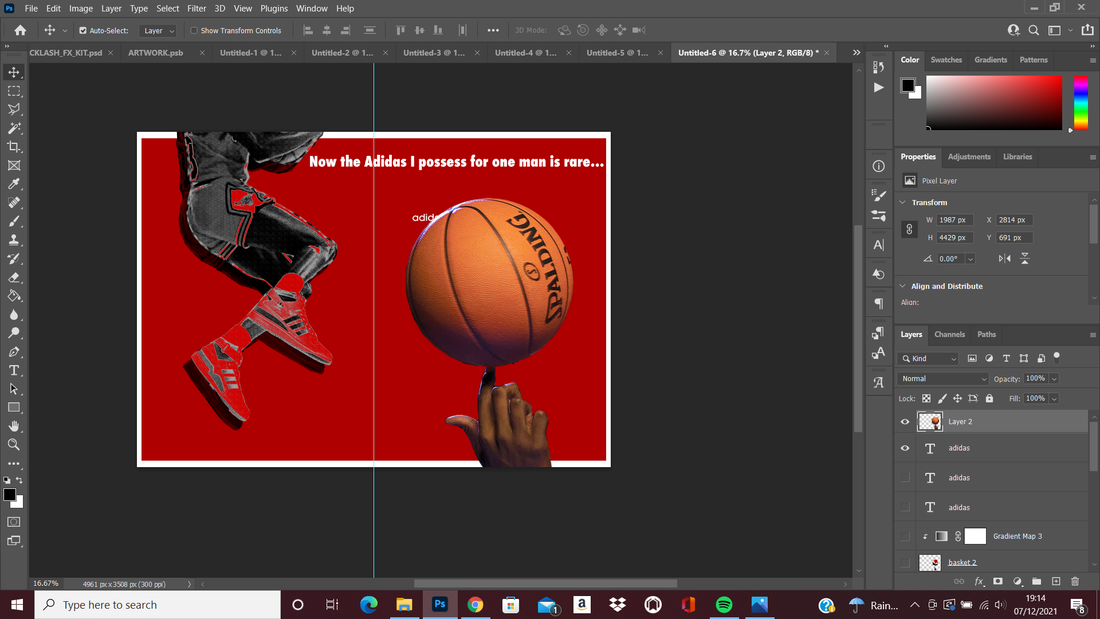Hide the visible adidas text layer
The height and width of the screenshot is (619, 1100).
pyautogui.click(x=905, y=448)
